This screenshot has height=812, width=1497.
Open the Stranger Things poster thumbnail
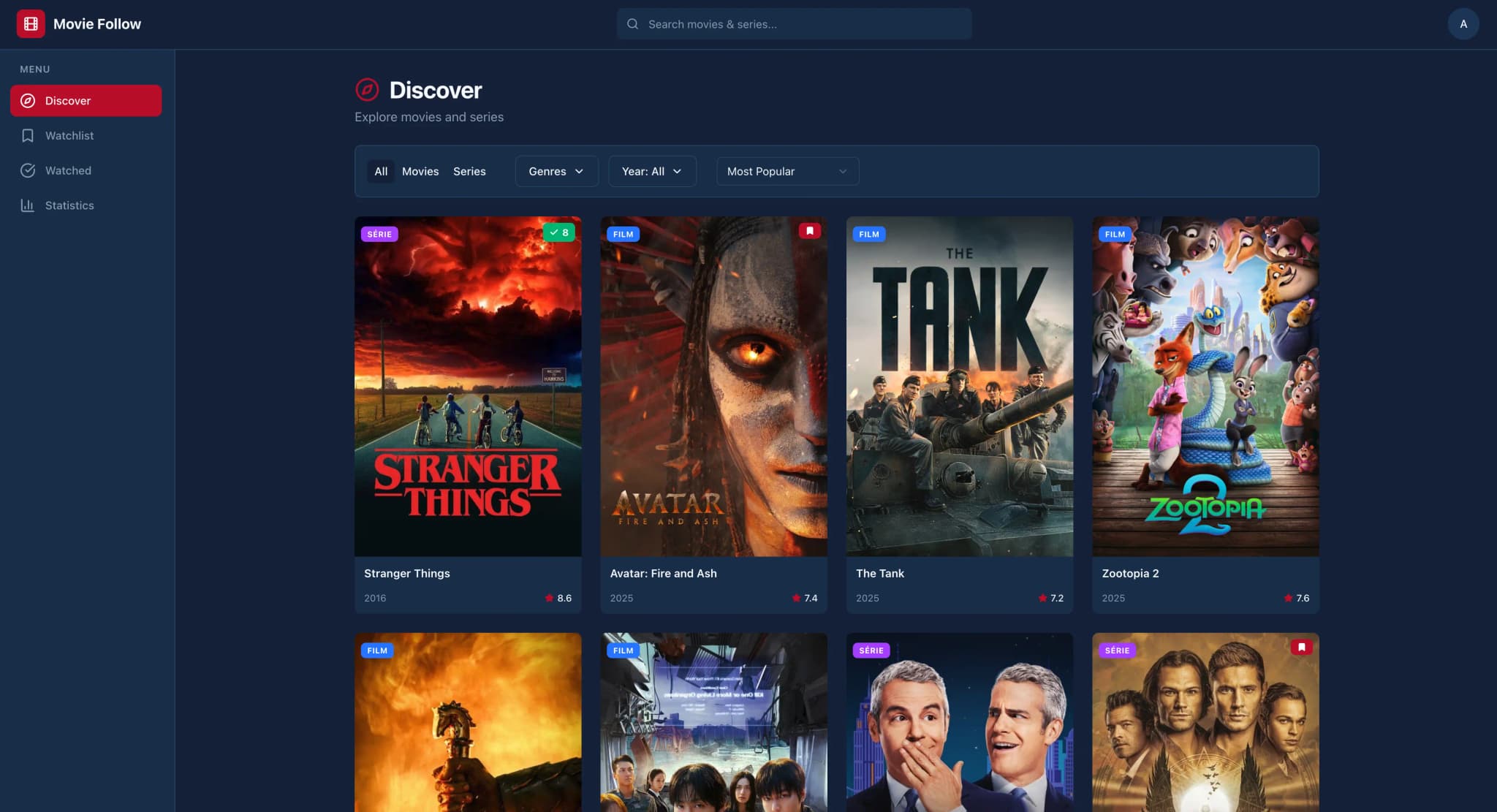pyautogui.click(x=468, y=386)
